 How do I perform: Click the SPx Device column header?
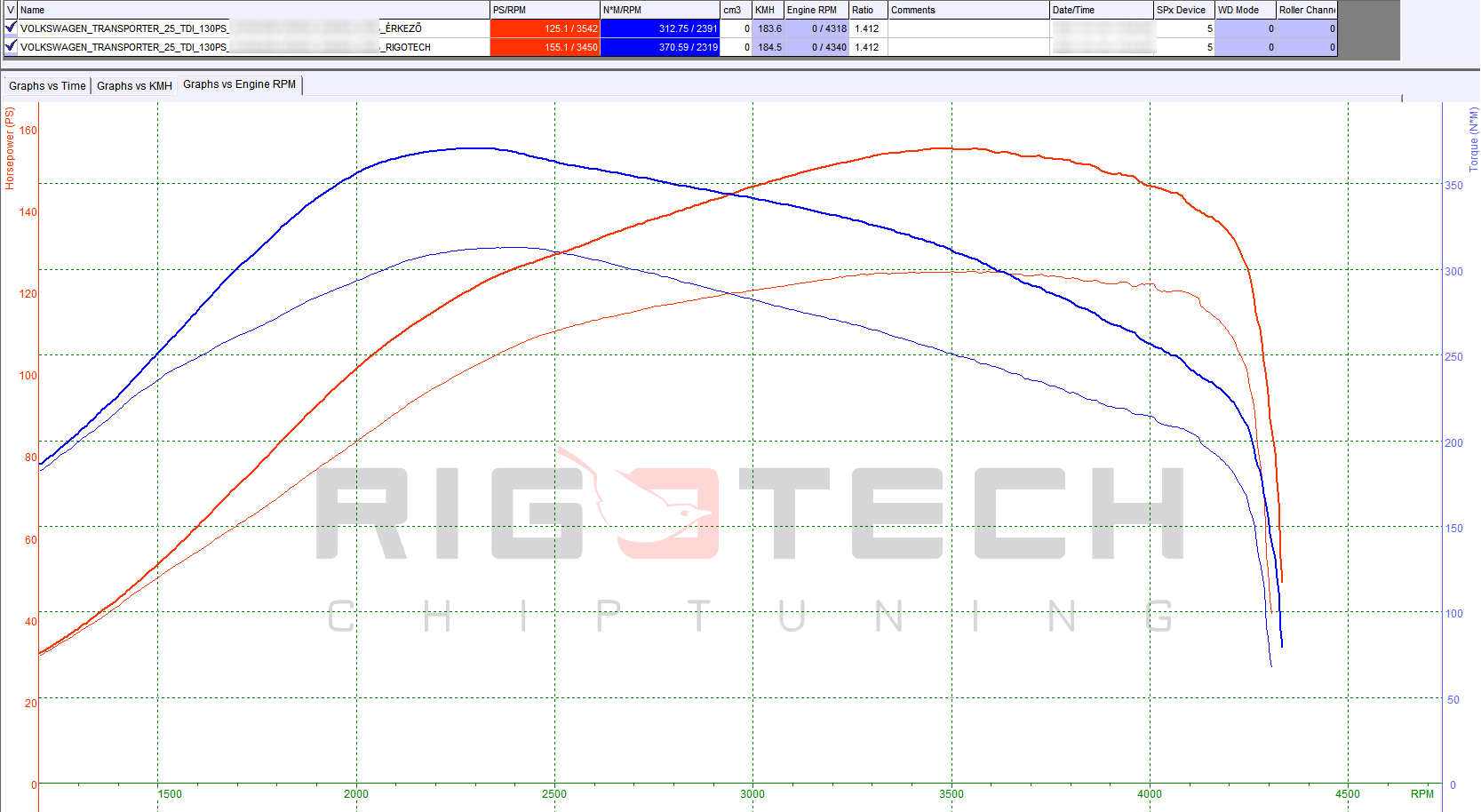pos(1184,10)
